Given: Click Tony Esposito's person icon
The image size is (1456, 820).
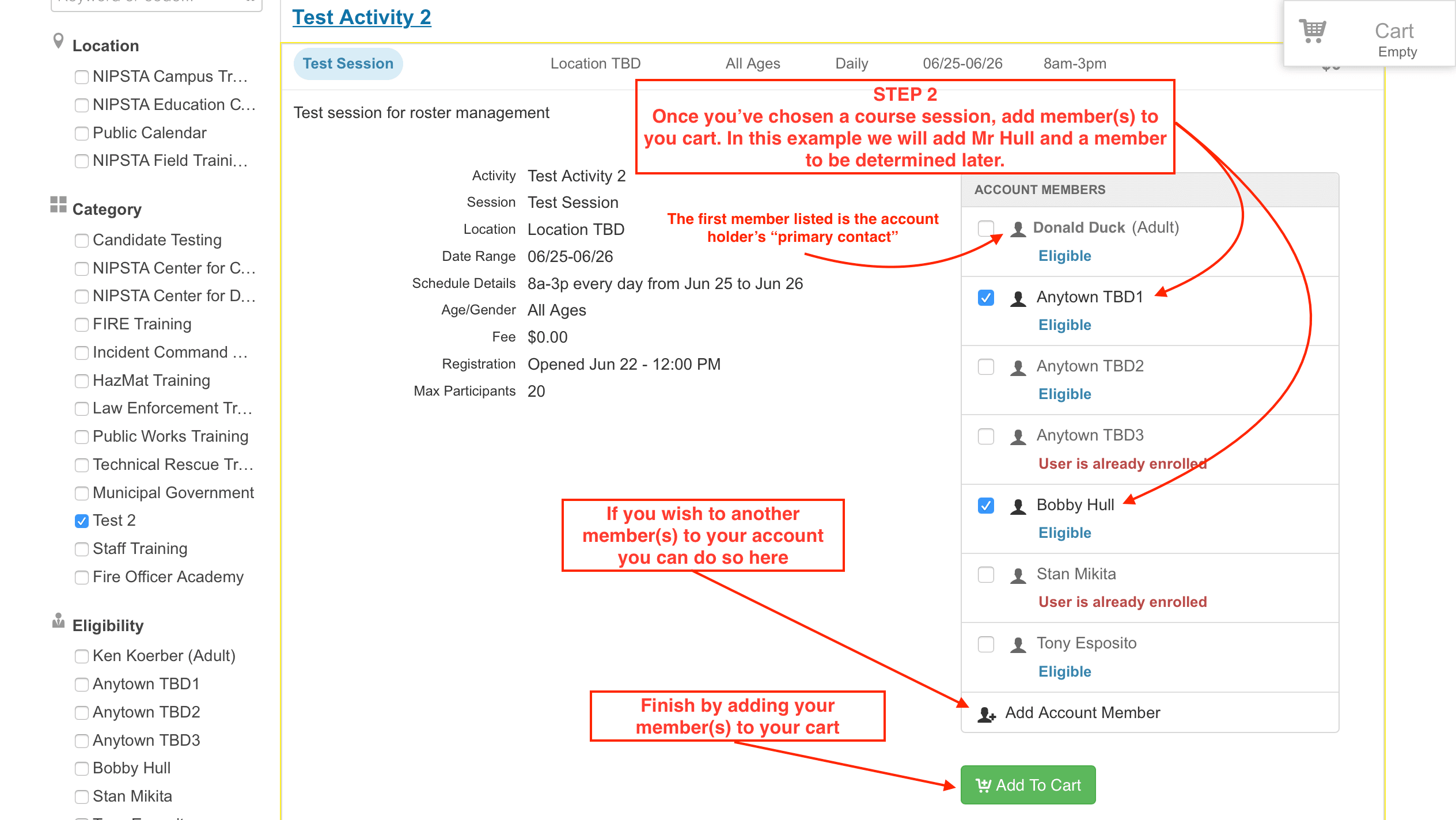Looking at the screenshot, I should pos(1018,644).
